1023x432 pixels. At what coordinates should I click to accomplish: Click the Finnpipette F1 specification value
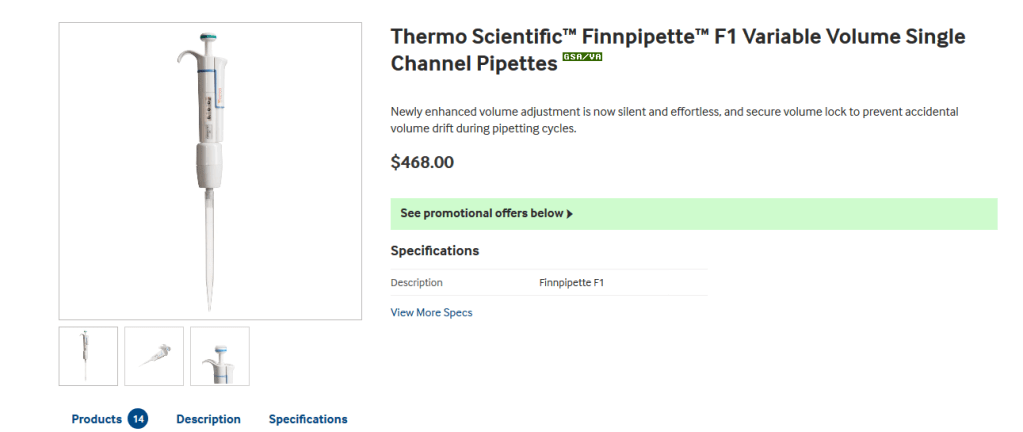pyautogui.click(x=571, y=283)
